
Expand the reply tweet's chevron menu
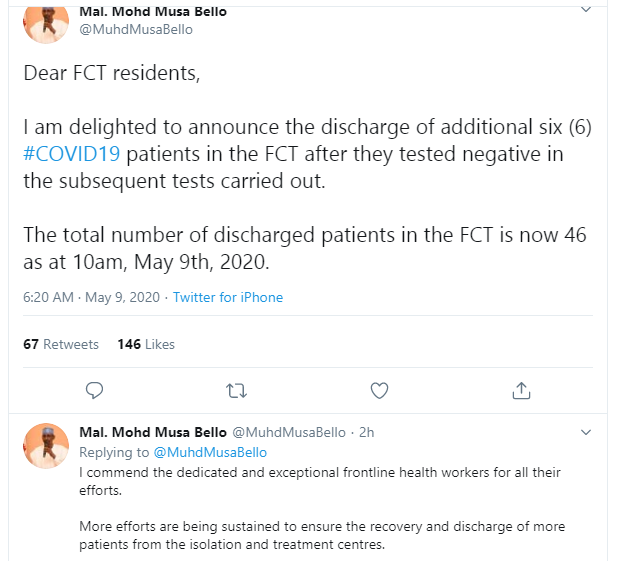[586, 432]
